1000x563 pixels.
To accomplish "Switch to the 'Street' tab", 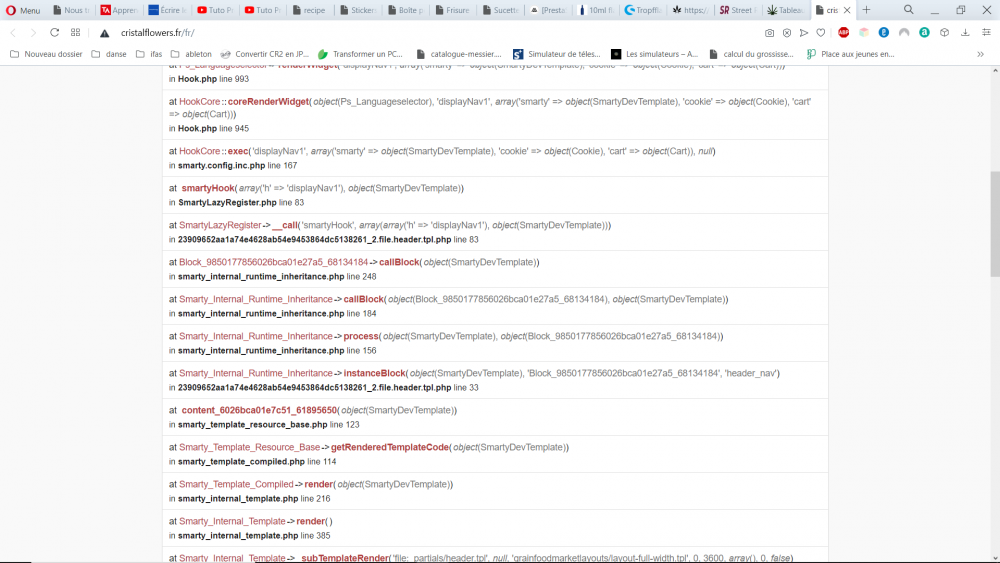I will 739,10.
